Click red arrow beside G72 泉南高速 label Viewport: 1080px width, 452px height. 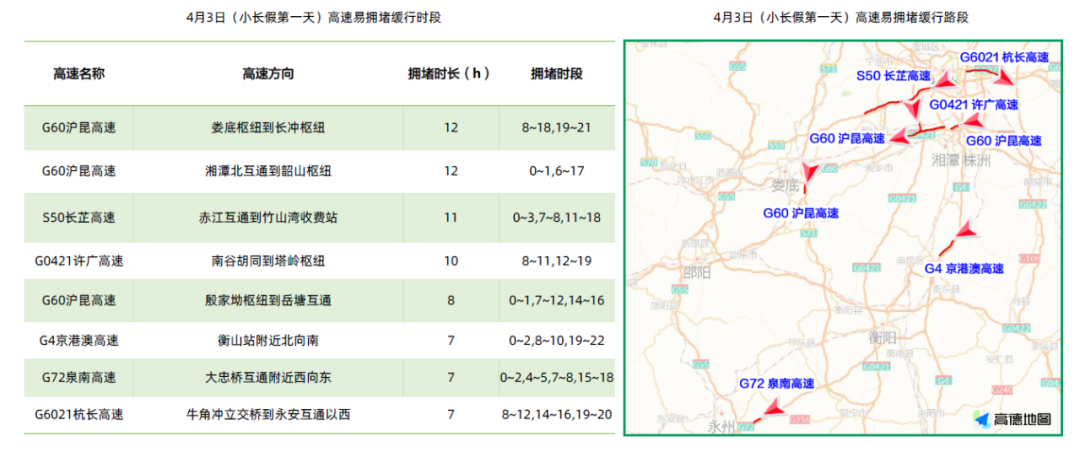tap(773, 407)
